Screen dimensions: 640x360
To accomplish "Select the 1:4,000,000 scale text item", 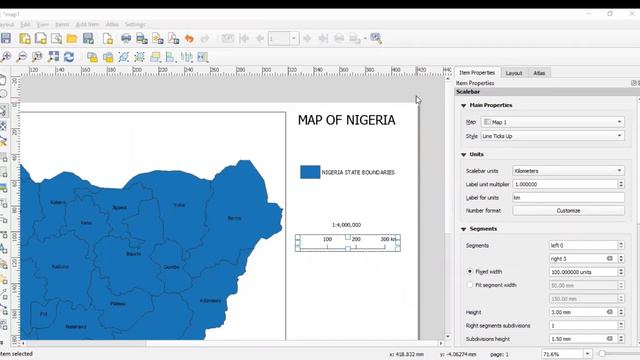I will [347, 225].
